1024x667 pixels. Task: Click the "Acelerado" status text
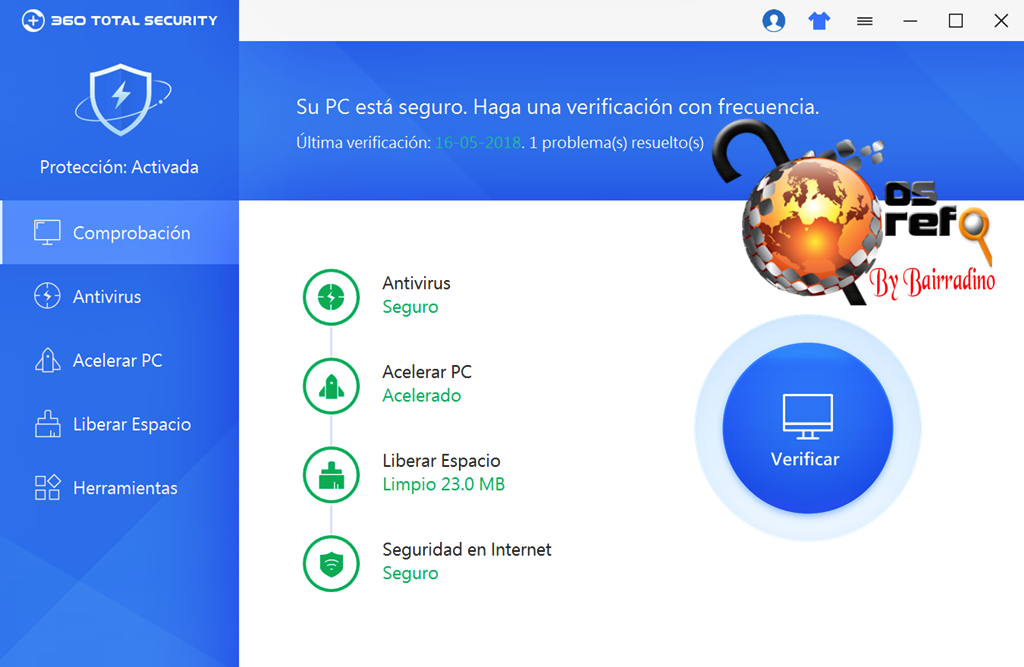pyautogui.click(x=422, y=396)
